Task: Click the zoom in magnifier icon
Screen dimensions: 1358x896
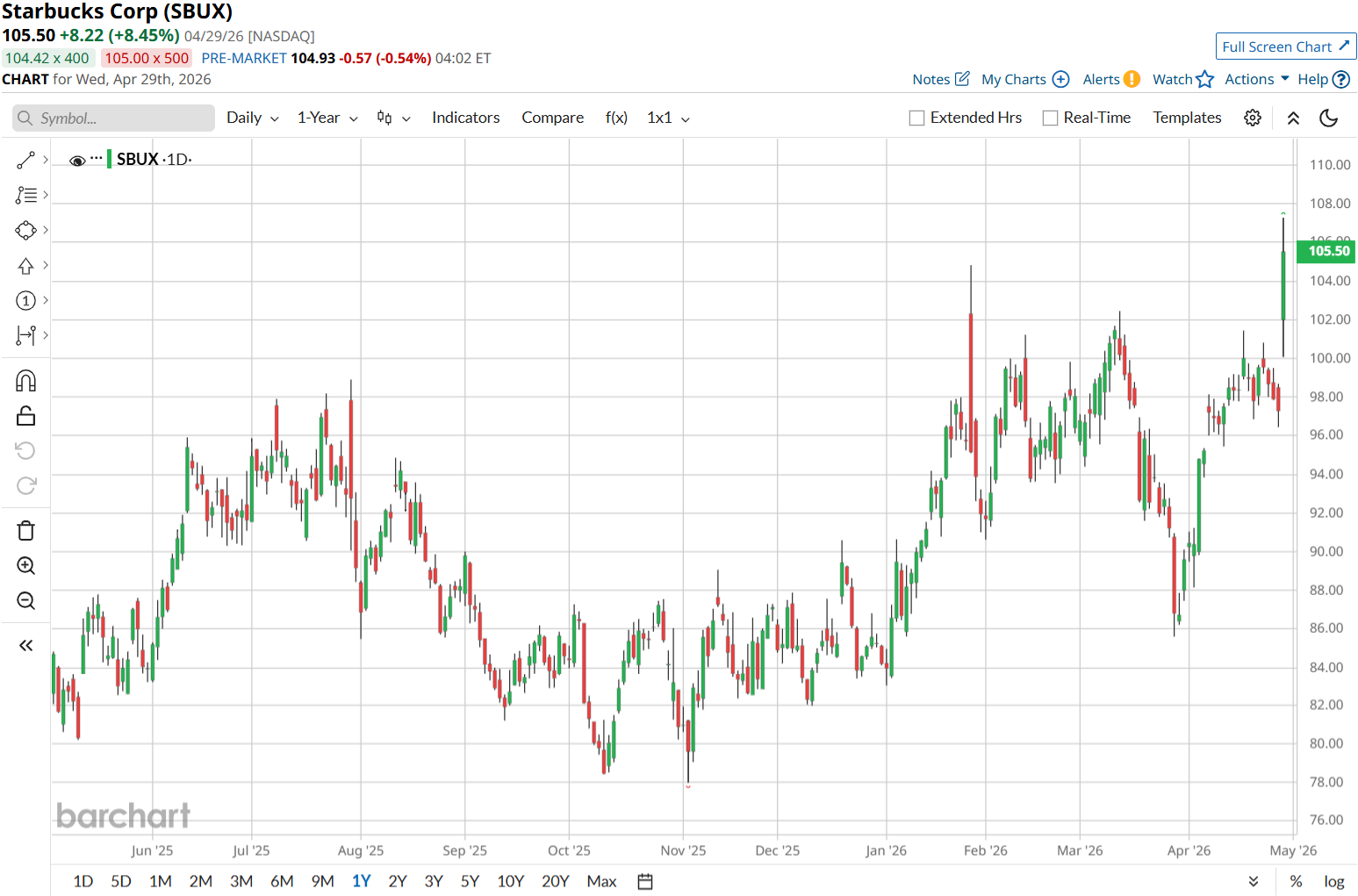Action: click(25, 566)
